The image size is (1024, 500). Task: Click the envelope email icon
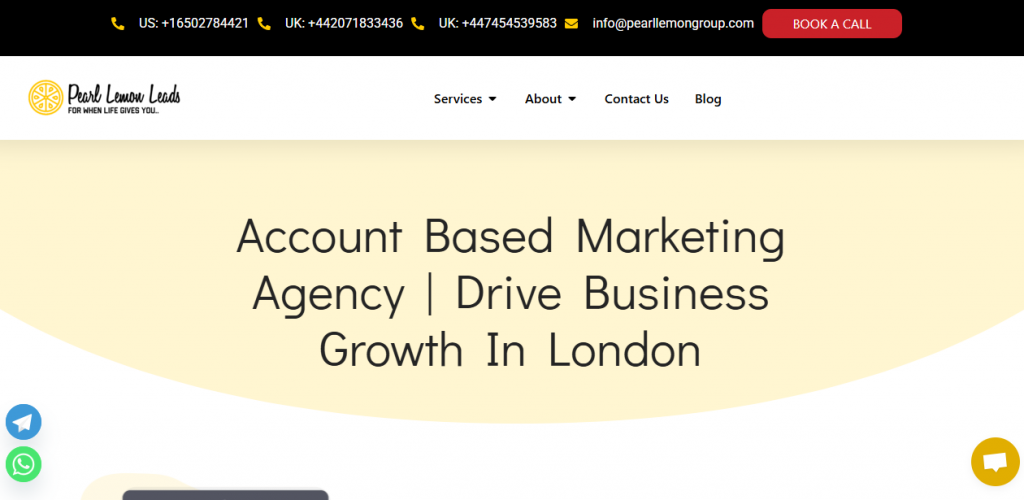pyautogui.click(x=571, y=23)
